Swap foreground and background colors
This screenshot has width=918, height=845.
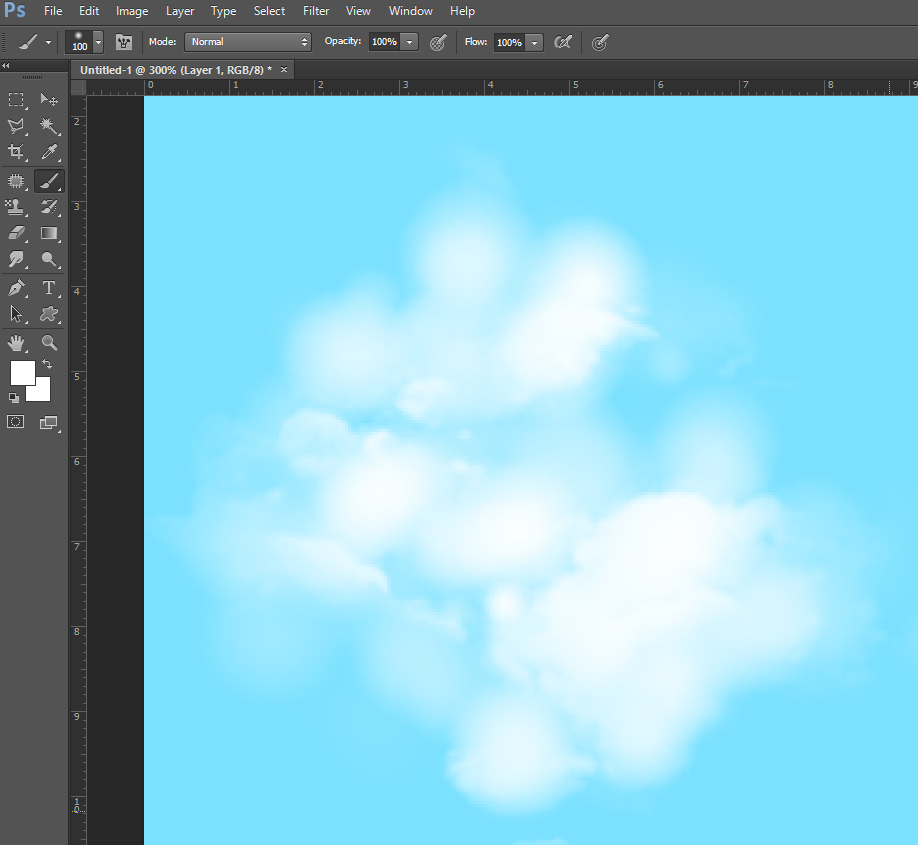click(47, 364)
